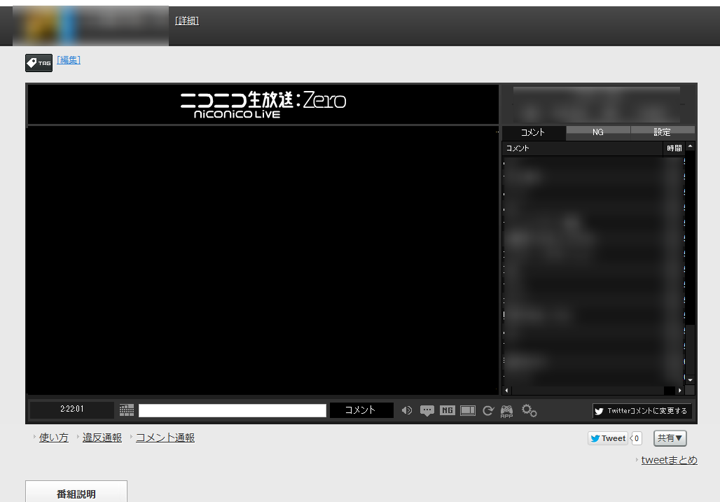This screenshot has width=720, height=502.
Task: Click Twitterコメントに変更する button
Action: point(642,411)
